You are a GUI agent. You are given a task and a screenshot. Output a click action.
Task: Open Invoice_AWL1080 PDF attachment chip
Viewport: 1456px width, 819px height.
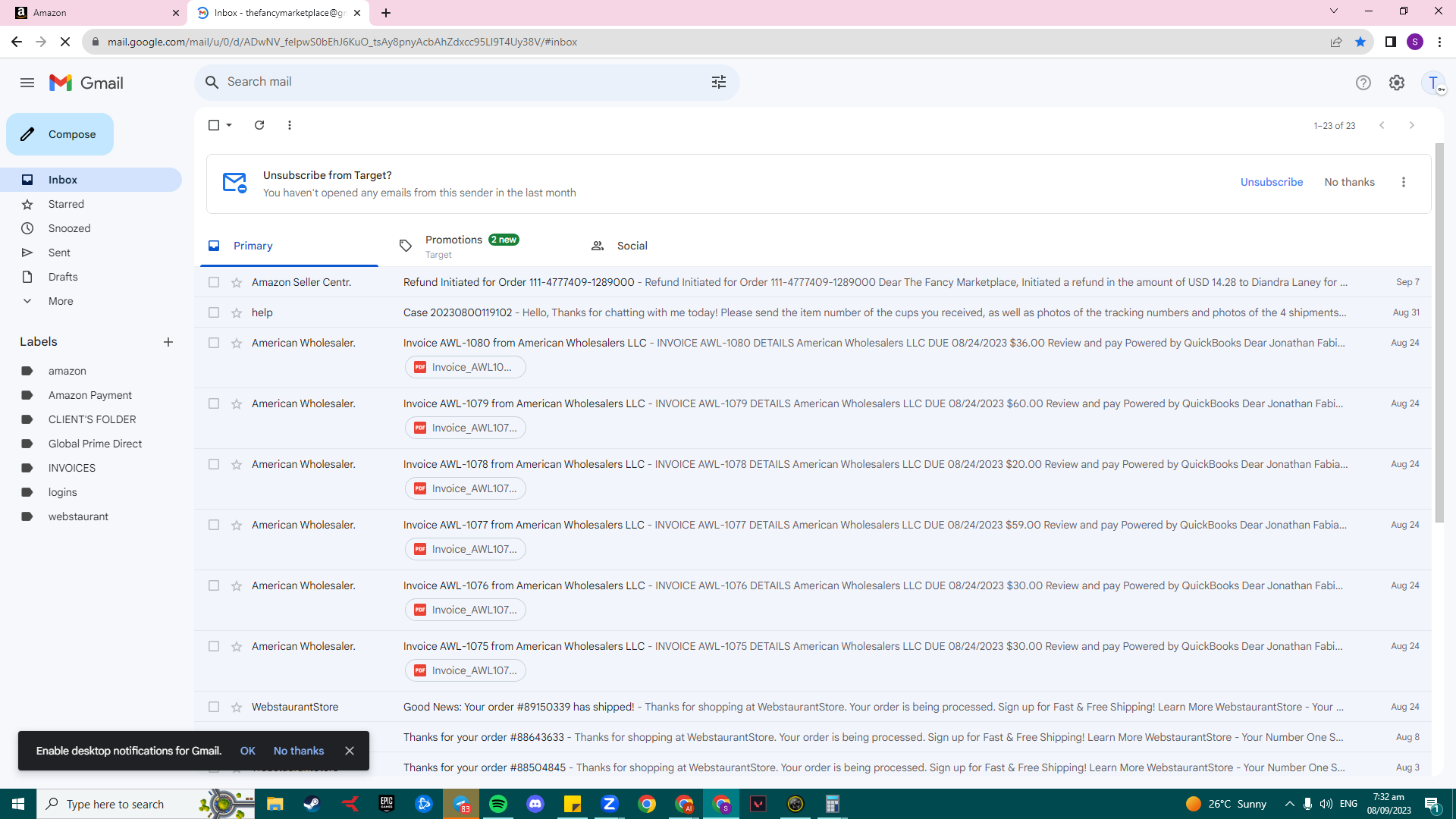[x=466, y=367]
